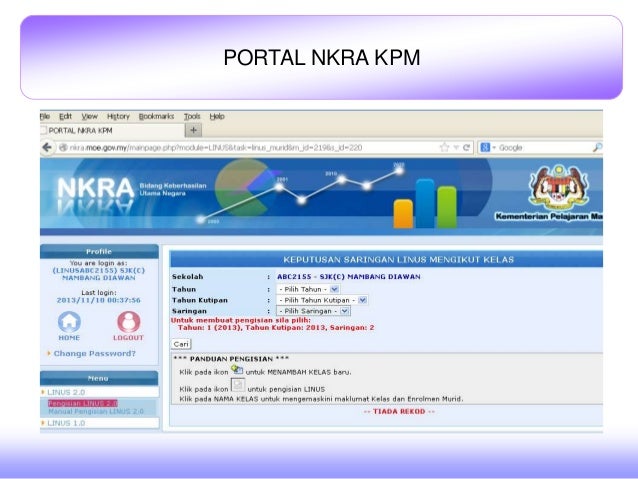Viewport: 638px width, 479px height.
Task: Open the address bar history dropdown arrow
Action: tap(457, 147)
